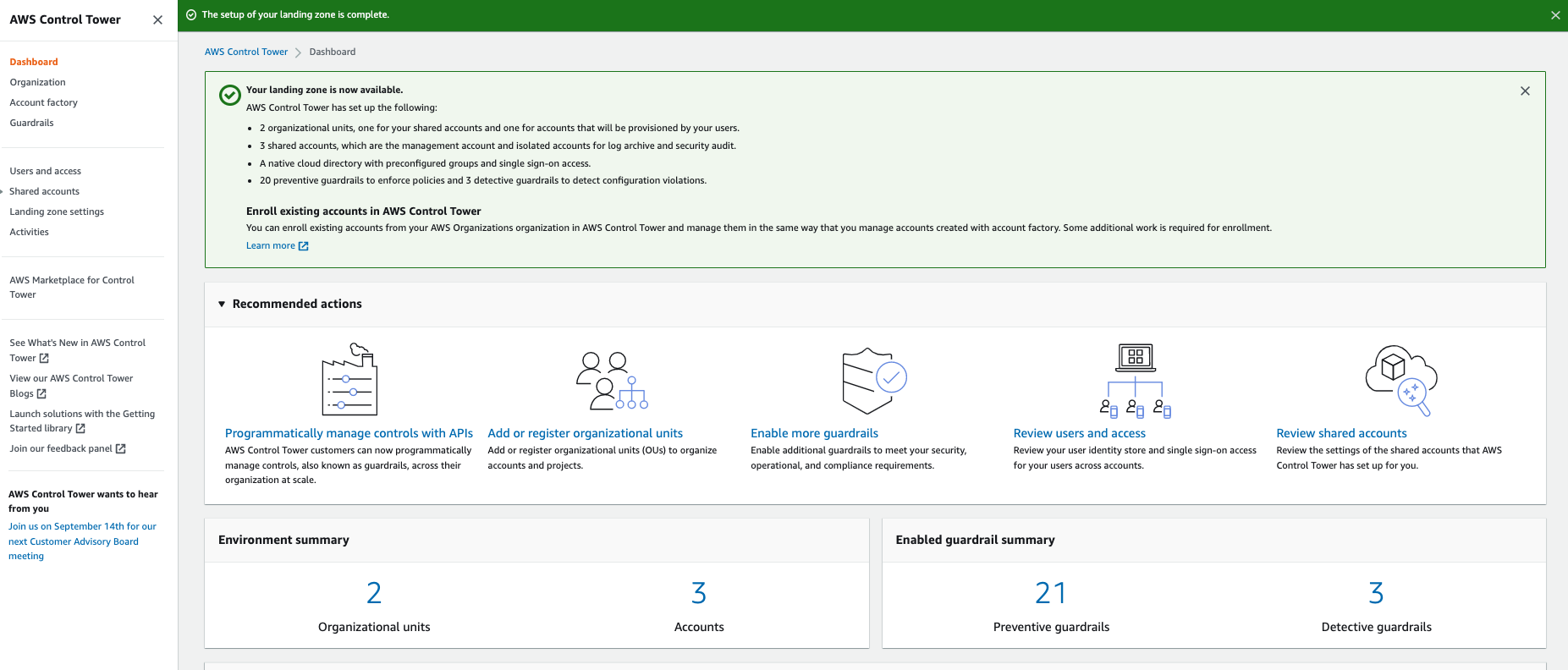1568x670 pixels.
Task: Navigate to Users and access
Action: pos(45,171)
